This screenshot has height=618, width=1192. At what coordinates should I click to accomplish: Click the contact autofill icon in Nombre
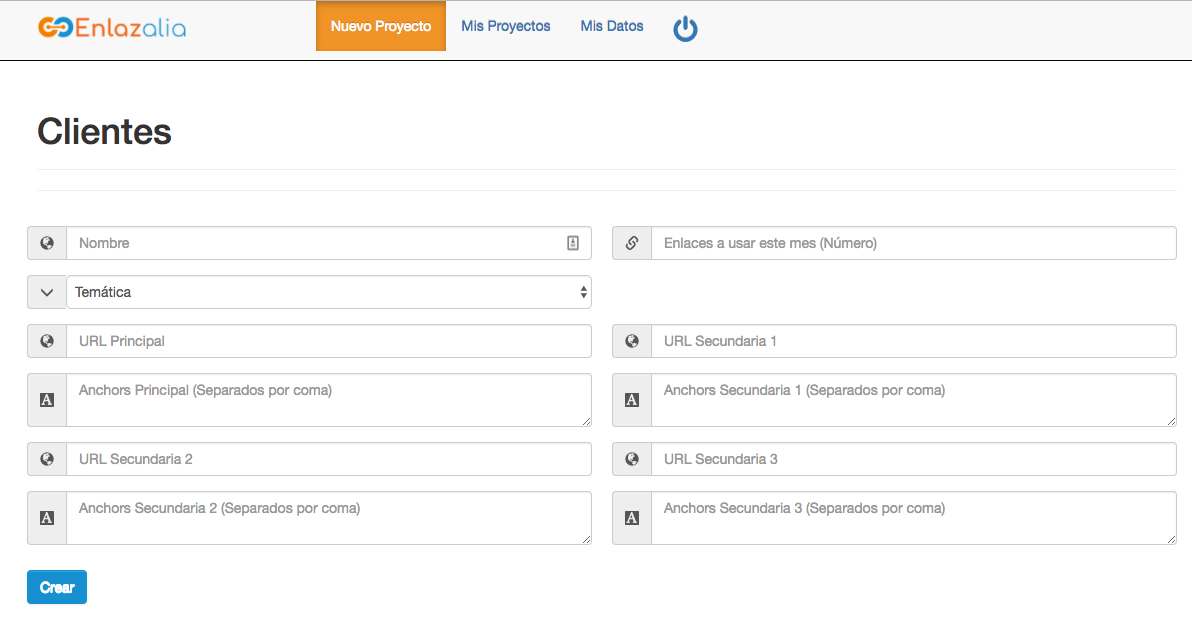tap(573, 243)
